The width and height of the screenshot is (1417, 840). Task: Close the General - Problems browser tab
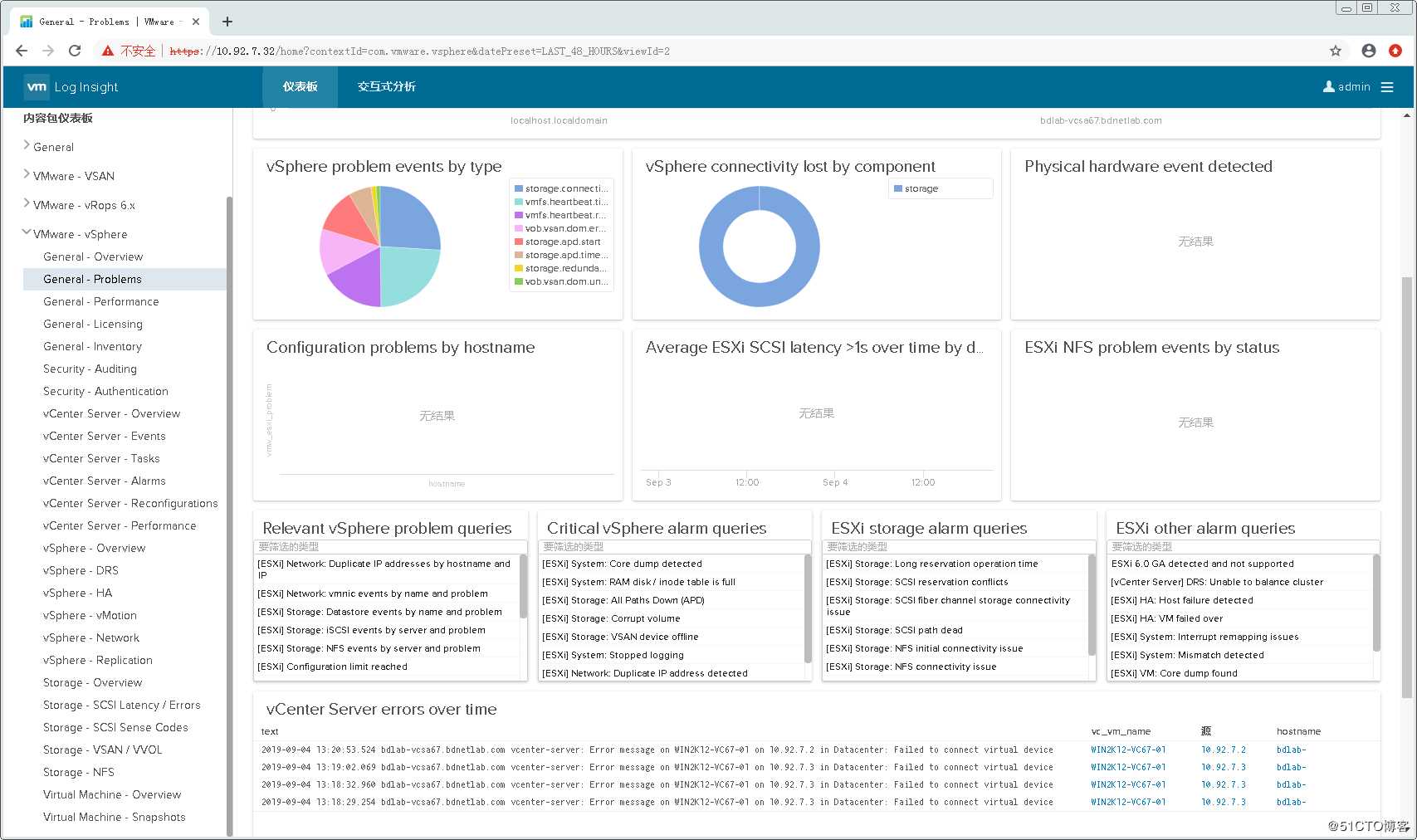[x=196, y=22]
